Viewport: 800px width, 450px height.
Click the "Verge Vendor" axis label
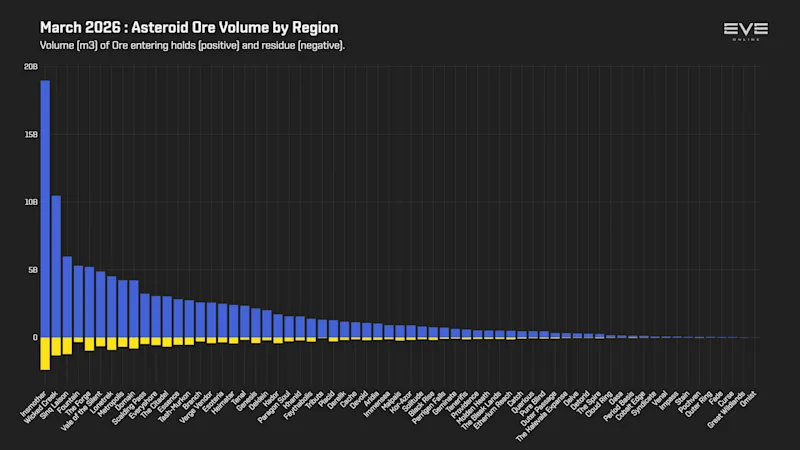(x=196, y=407)
